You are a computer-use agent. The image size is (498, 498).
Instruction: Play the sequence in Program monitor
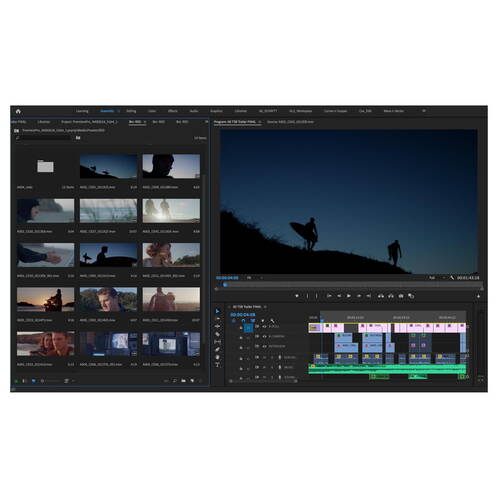click(349, 296)
